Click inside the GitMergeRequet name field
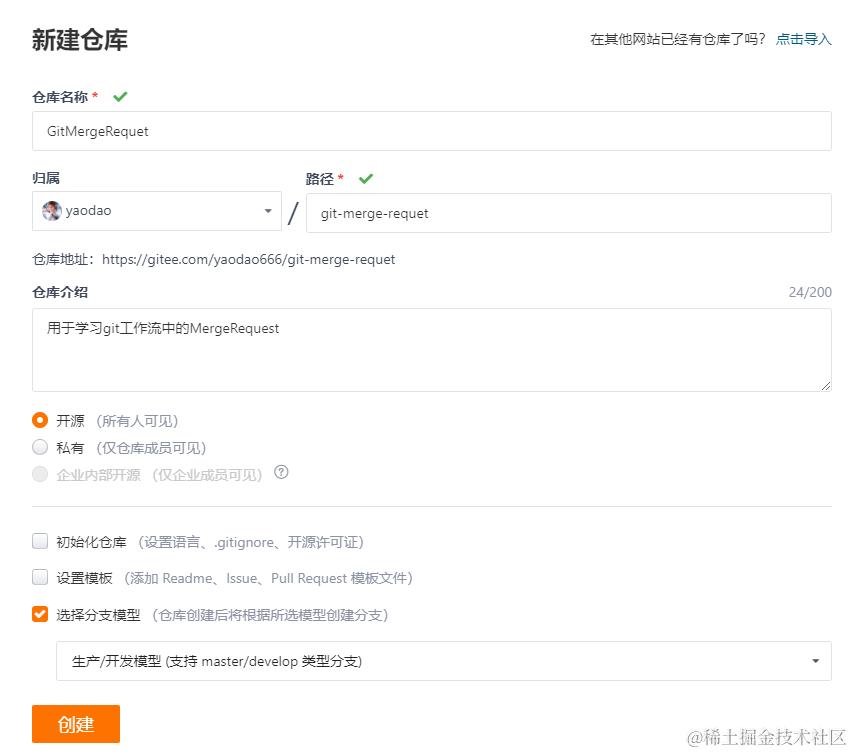 pos(430,131)
